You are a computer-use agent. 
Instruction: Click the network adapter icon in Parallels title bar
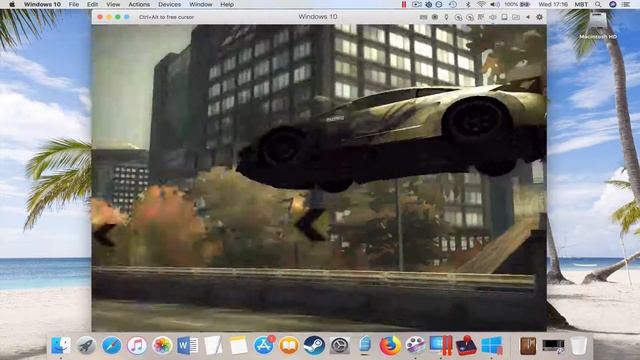pos(481,17)
